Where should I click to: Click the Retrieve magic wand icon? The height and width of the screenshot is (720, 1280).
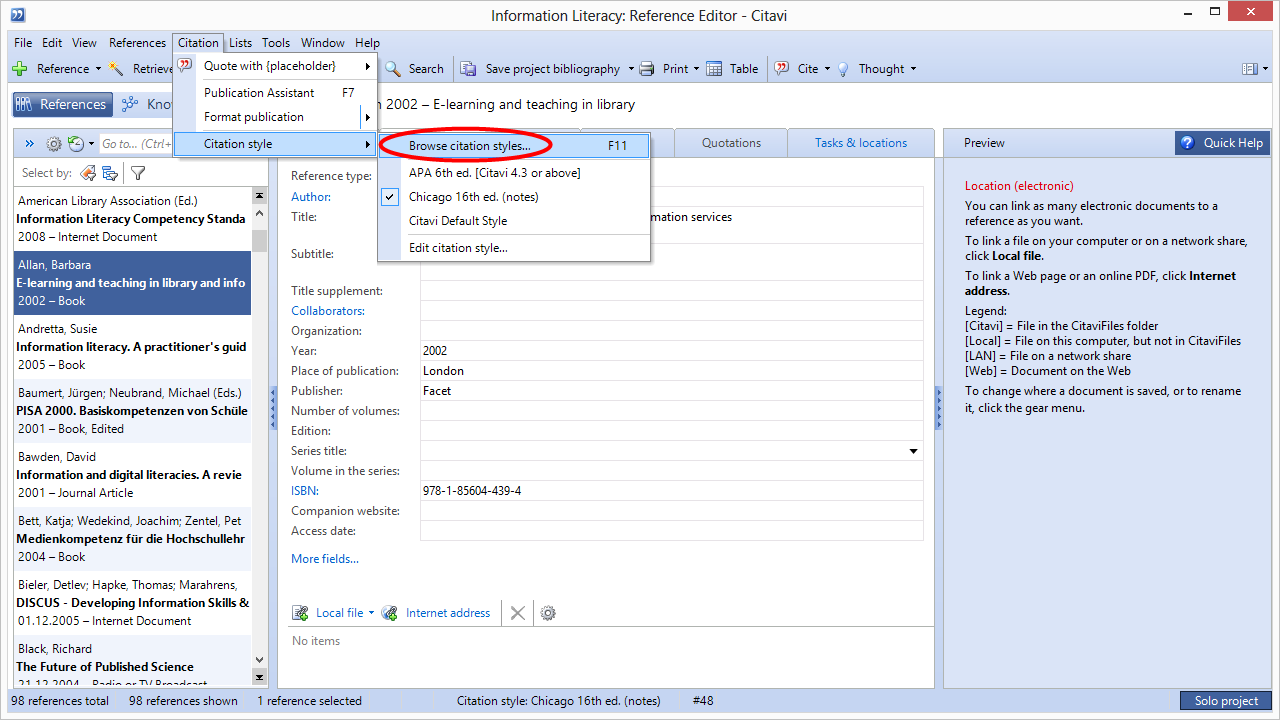(x=116, y=69)
